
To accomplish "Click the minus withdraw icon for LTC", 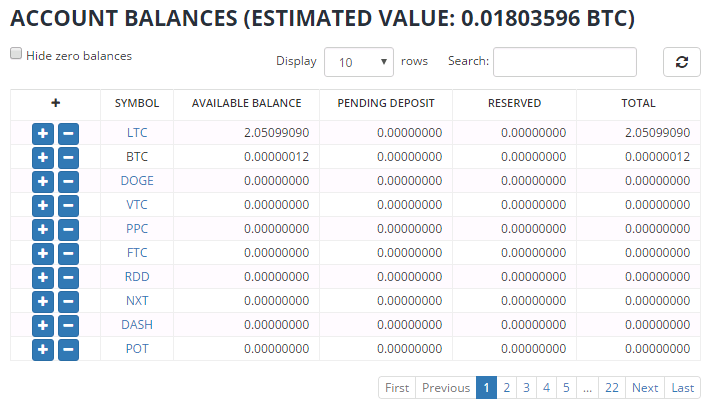I will (68, 133).
